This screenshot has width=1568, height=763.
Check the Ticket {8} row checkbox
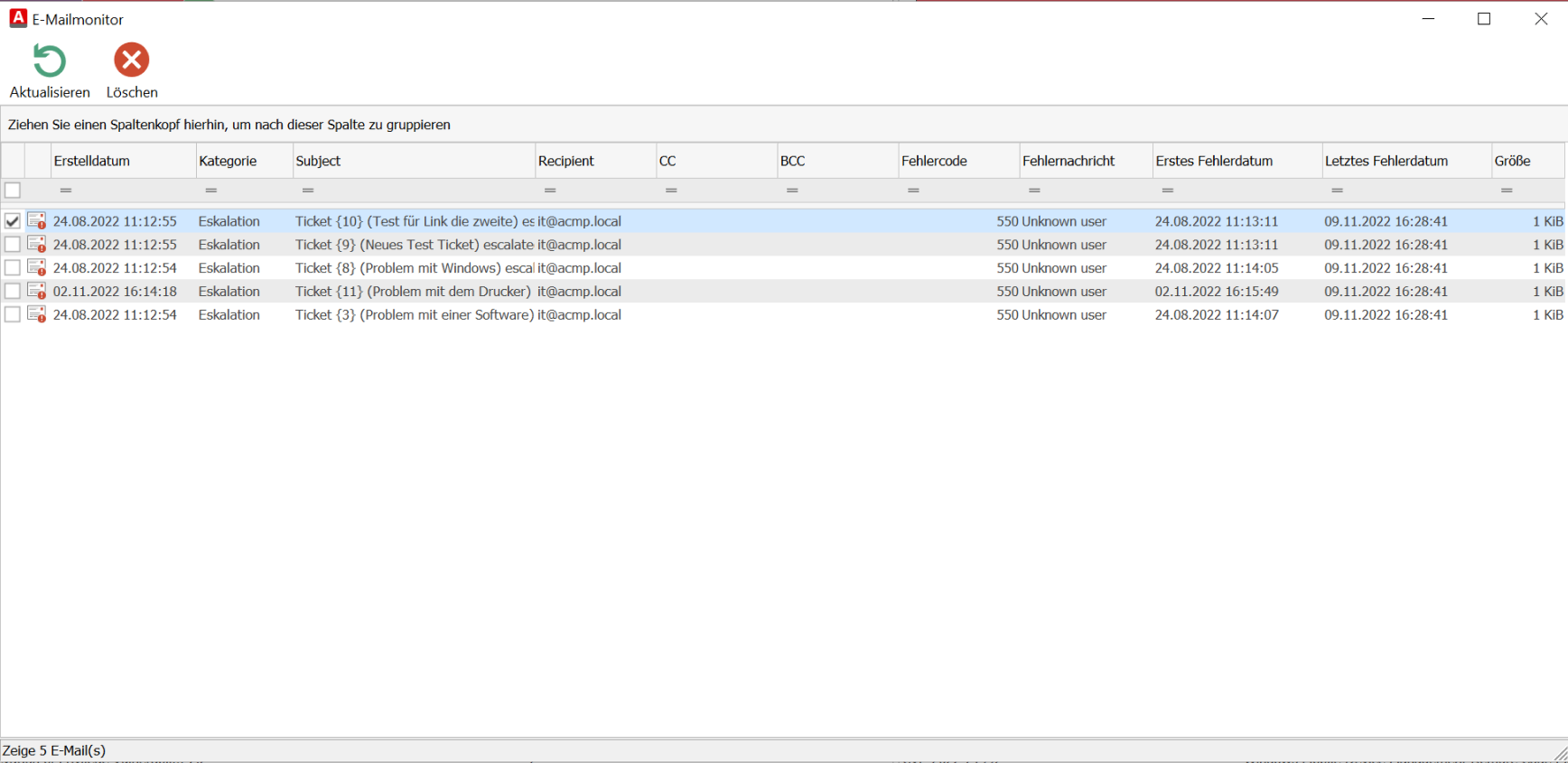pyautogui.click(x=13, y=268)
